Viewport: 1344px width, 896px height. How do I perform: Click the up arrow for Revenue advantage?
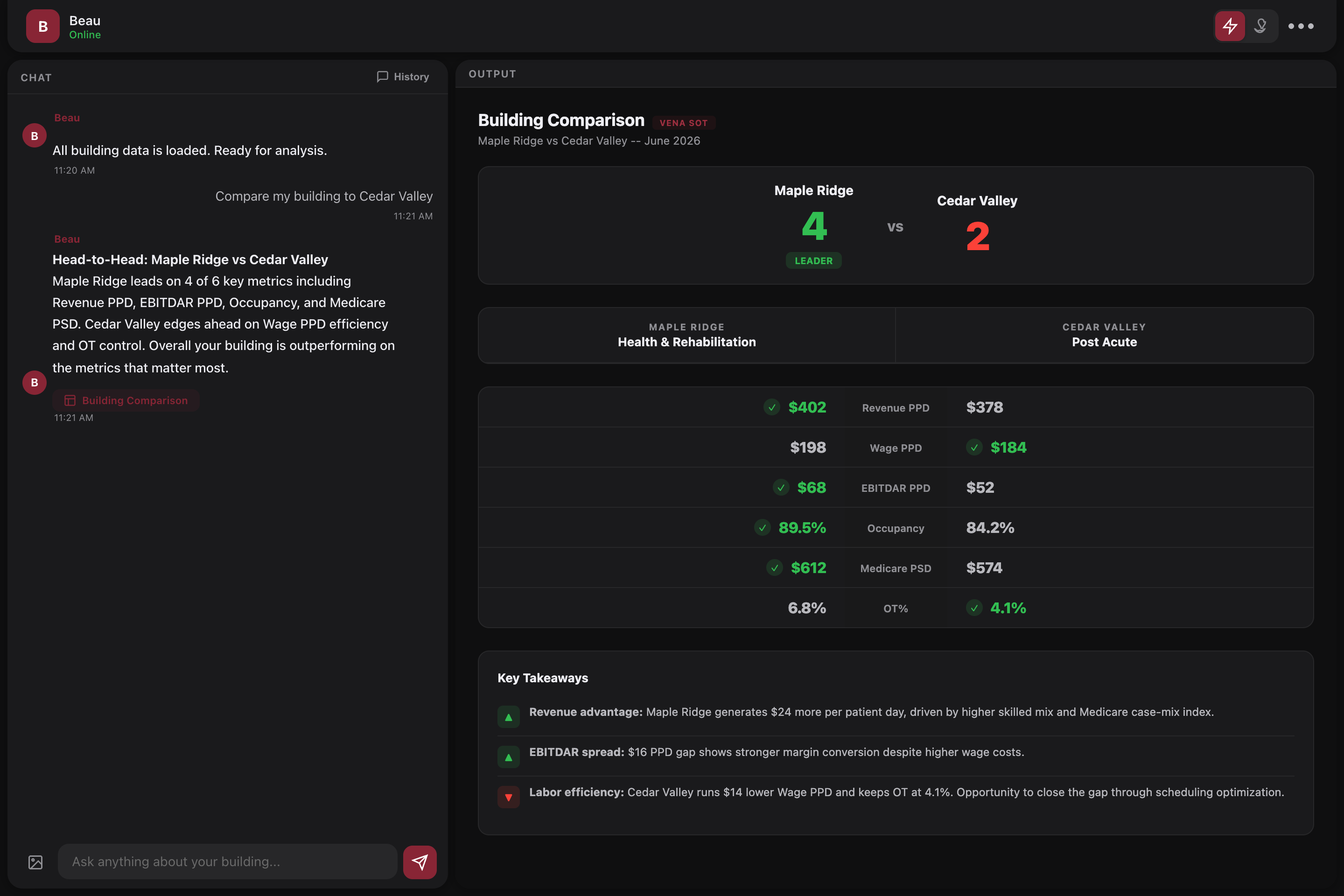pos(509,717)
